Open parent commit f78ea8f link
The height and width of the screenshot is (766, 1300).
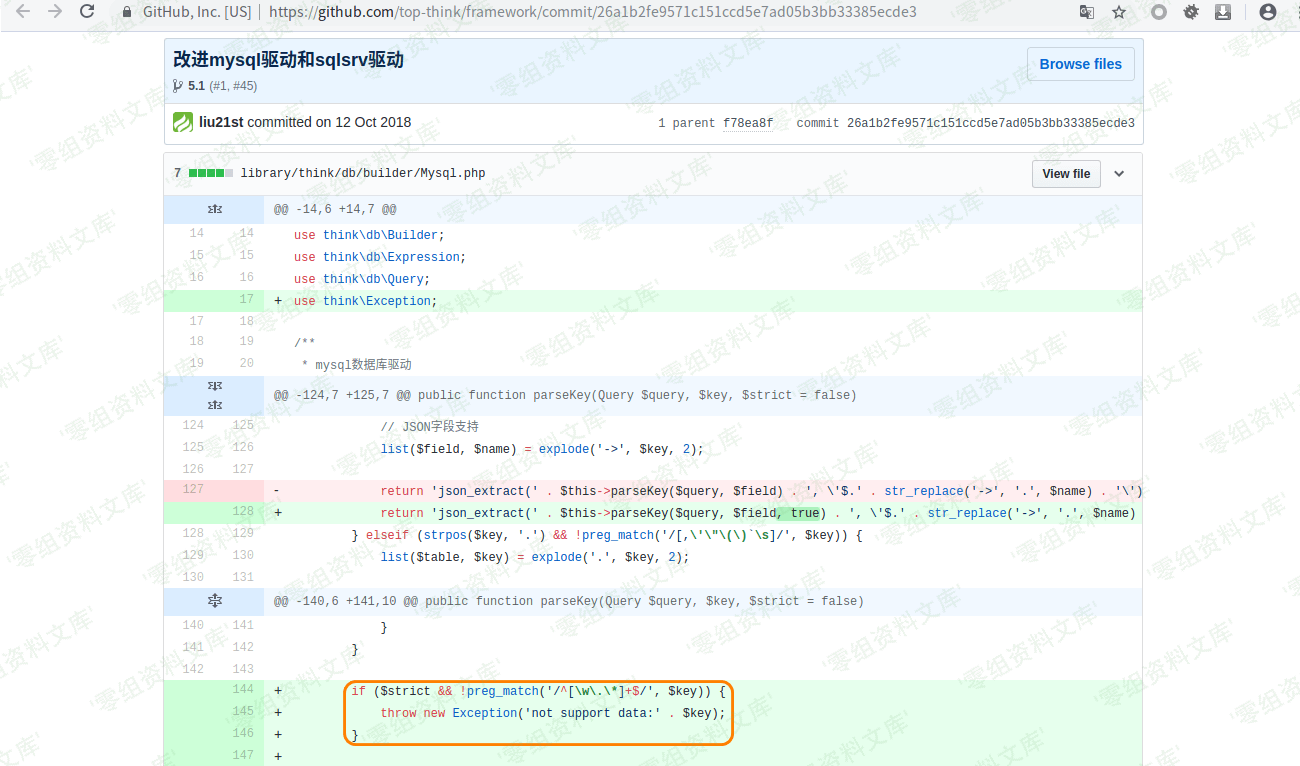pos(747,124)
